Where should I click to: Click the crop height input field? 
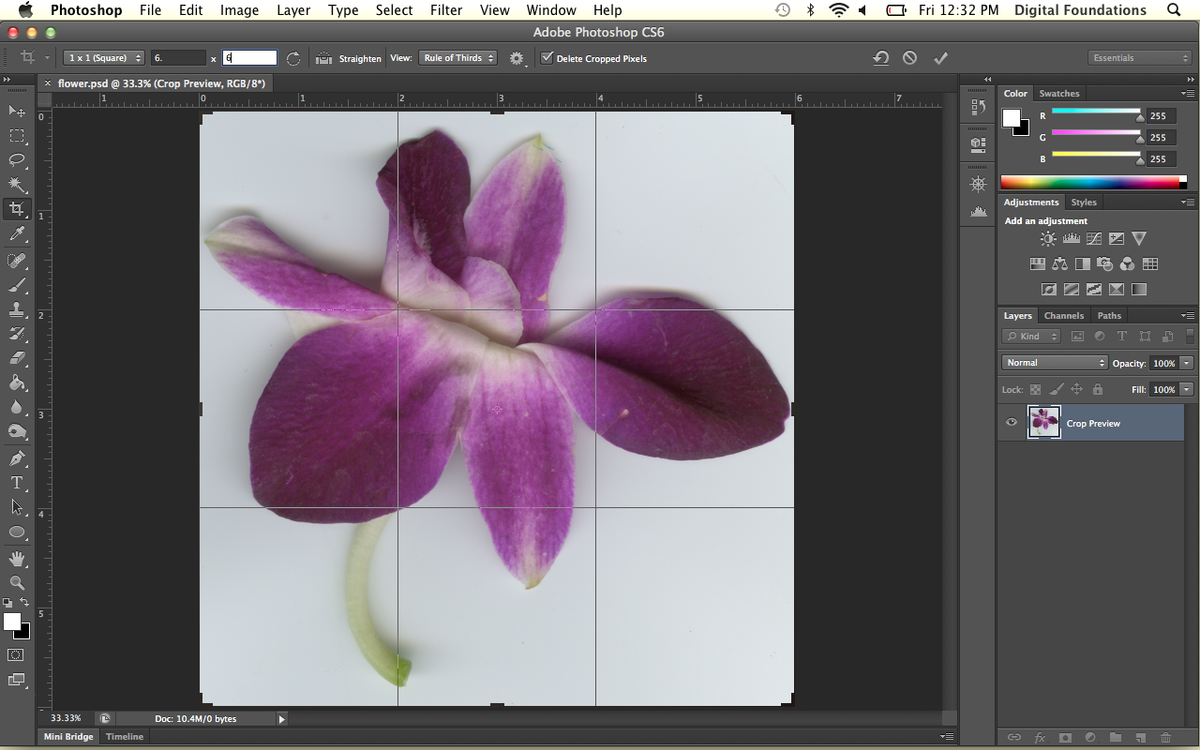pyautogui.click(x=249, y=58)
